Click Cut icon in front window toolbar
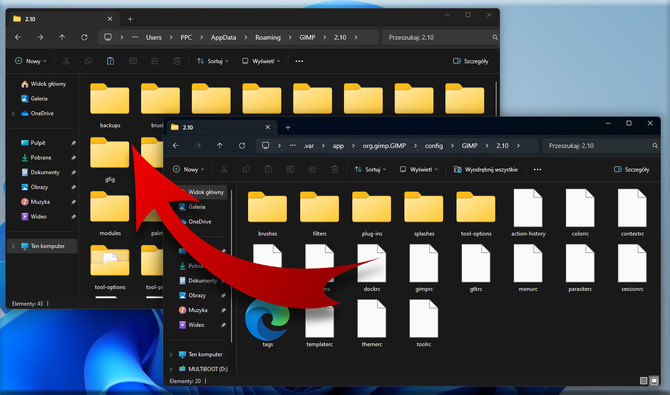Image resolution: width=670 pixels, height=395 pixels. 224,169
